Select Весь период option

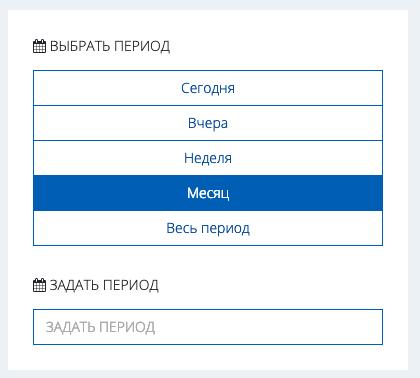208,228
